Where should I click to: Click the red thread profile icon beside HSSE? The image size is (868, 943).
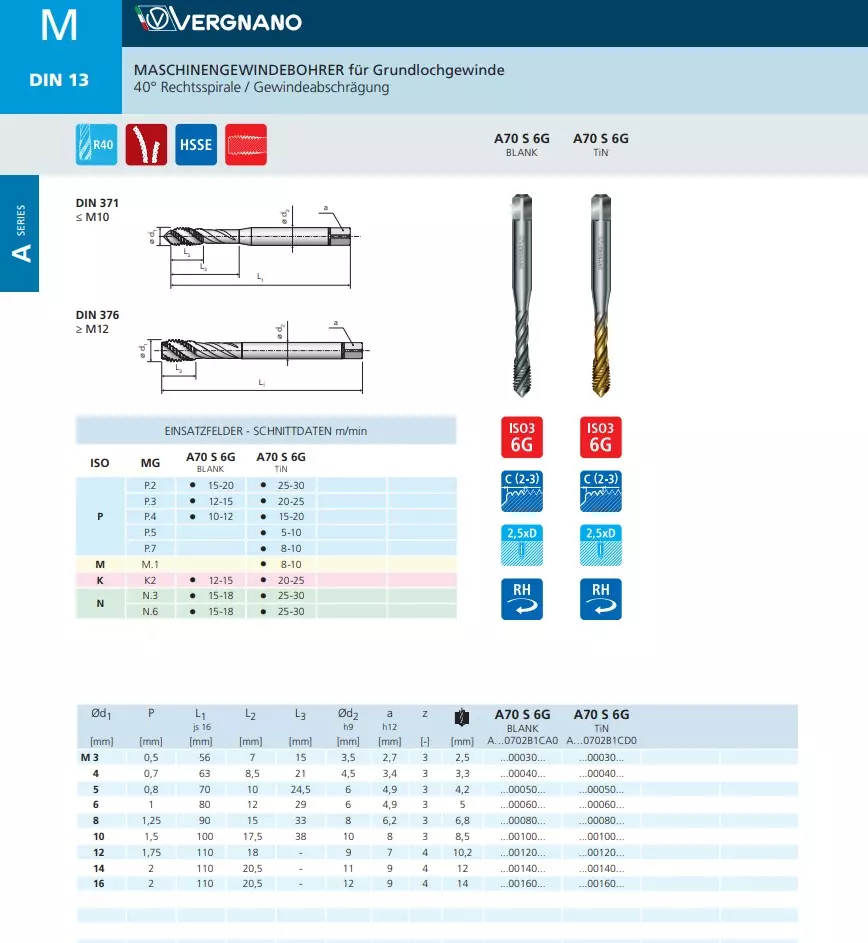(x=246, y=145)
